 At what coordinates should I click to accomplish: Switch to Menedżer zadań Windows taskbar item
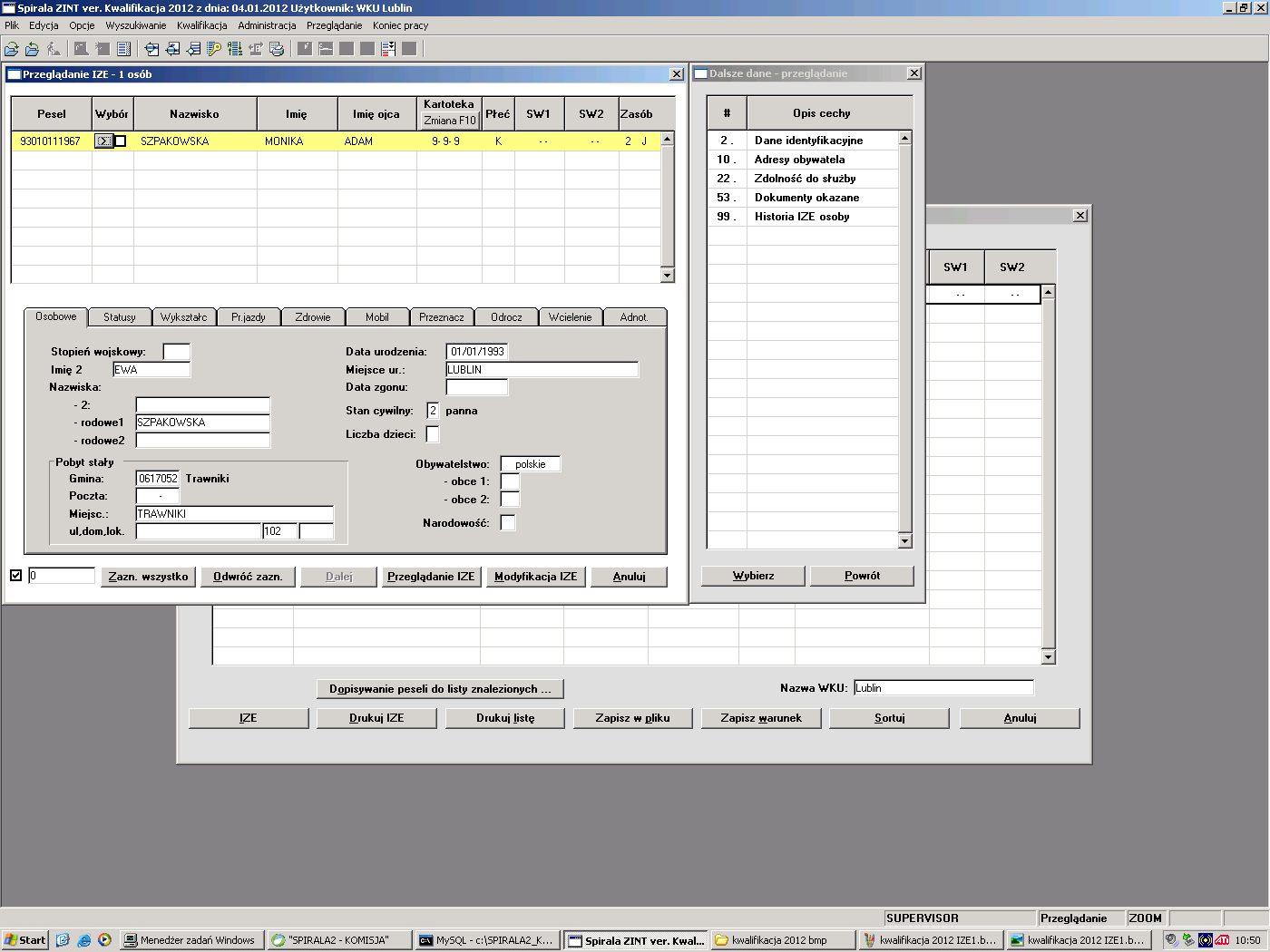tap(192, 940)
